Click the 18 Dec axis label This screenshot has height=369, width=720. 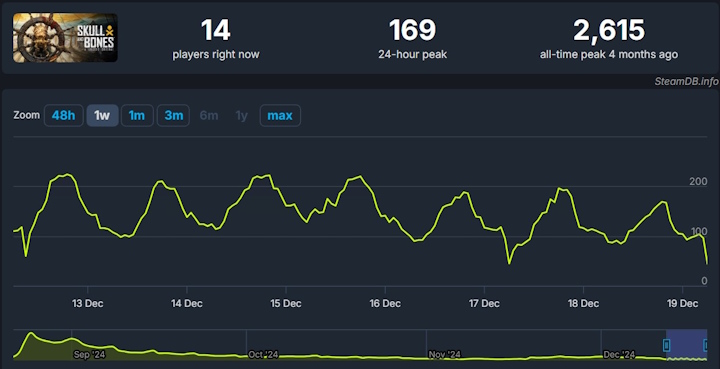point(584,303)
